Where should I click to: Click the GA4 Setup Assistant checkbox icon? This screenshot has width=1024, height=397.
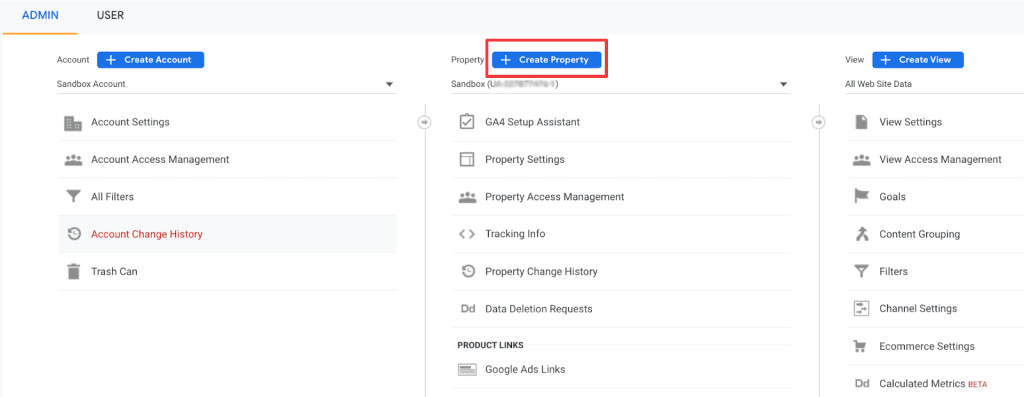[x=467, y=122]
